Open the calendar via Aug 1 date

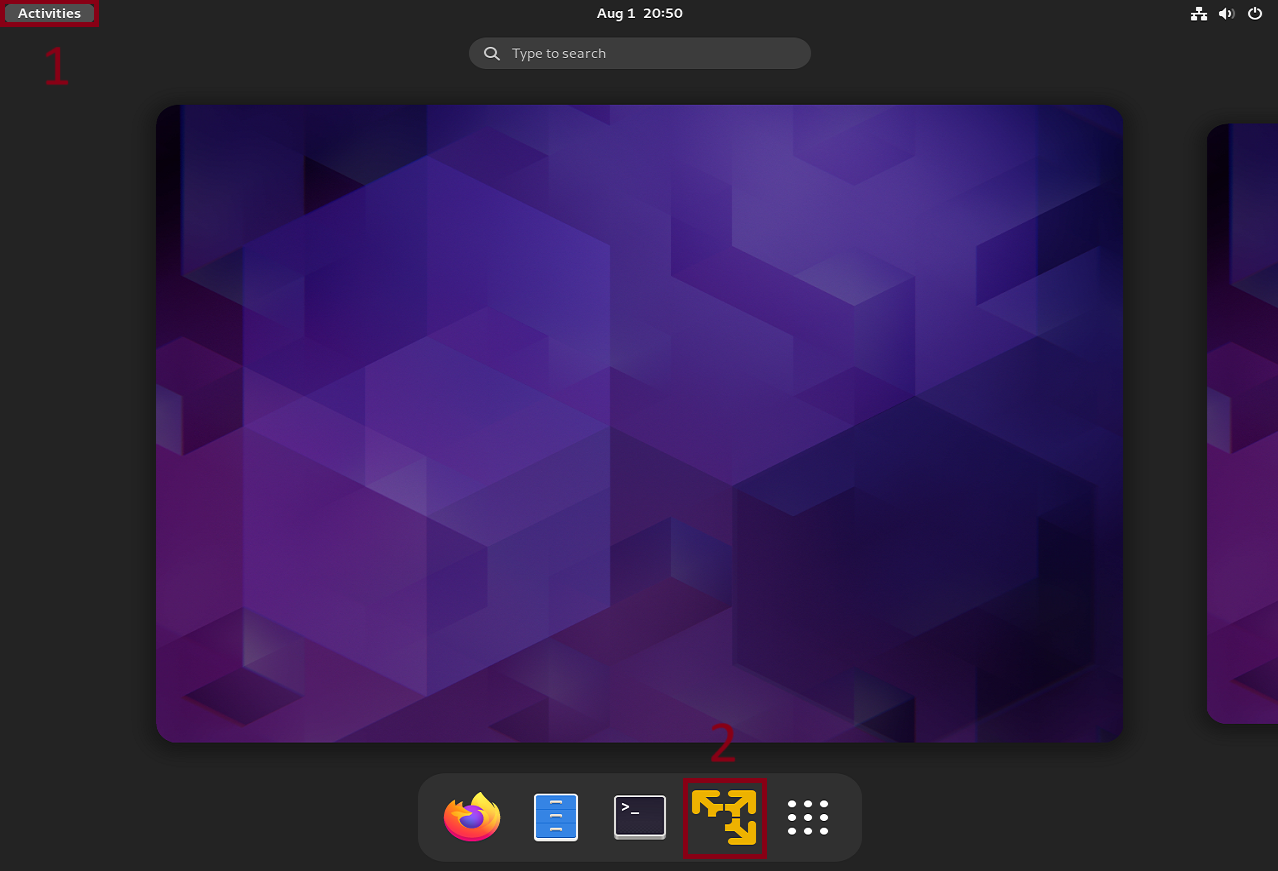(x=616, y=14)
